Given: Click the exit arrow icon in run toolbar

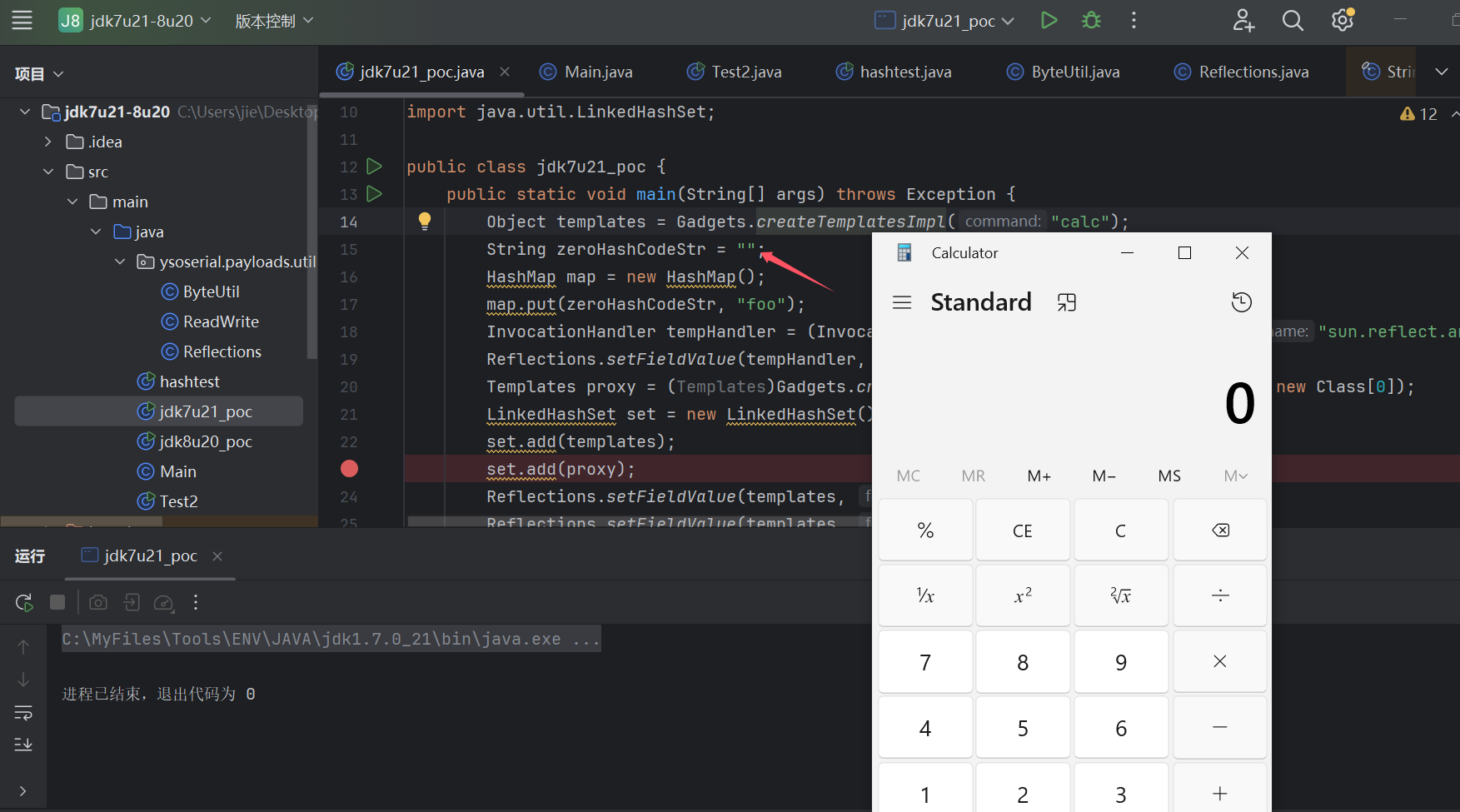Looking at the screenshot, I should coord(132,602).
